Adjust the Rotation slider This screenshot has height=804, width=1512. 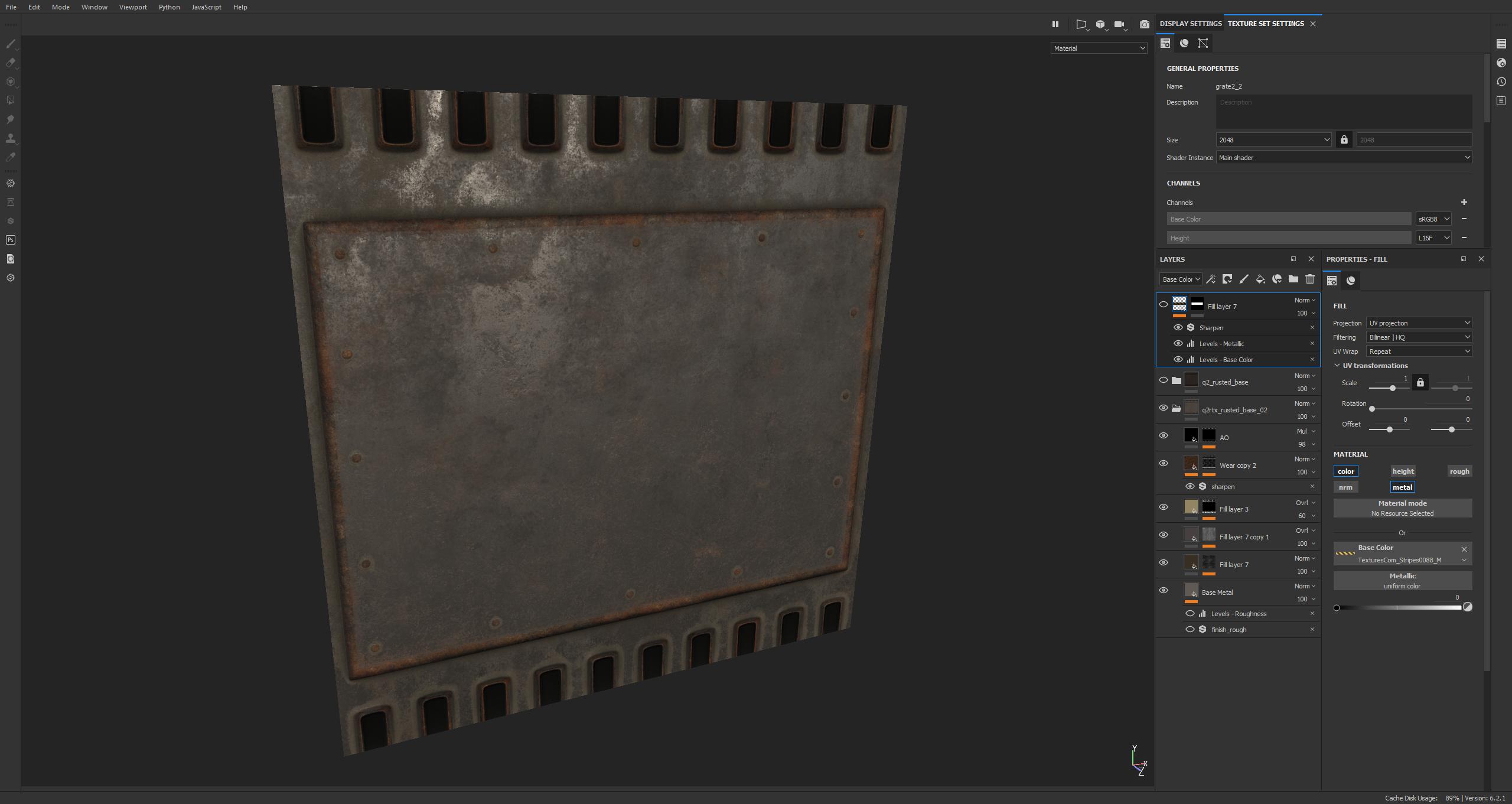pos(1421,409)
